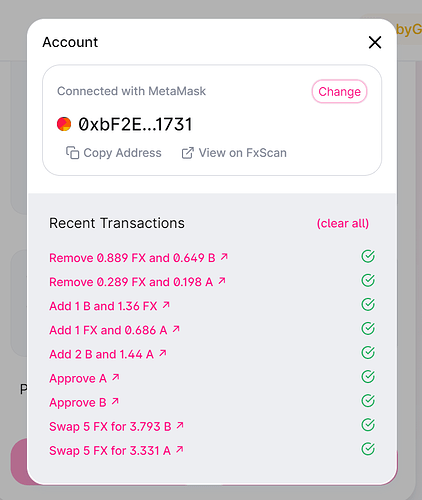Open Add 2 B and 1.44 A transaction

click(x=108, y=354)
